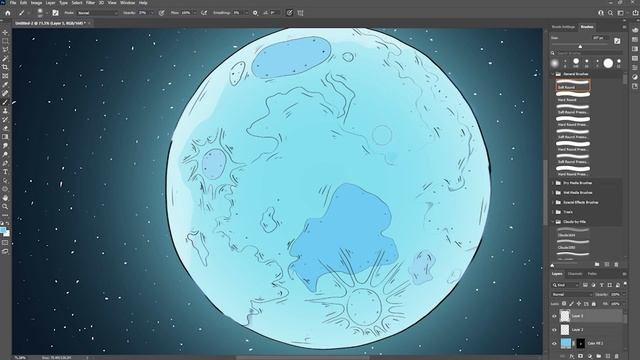This screenshot has height=360, width=640.
Task: Click the brush Size value field
Action: click(x=600, y=38)
